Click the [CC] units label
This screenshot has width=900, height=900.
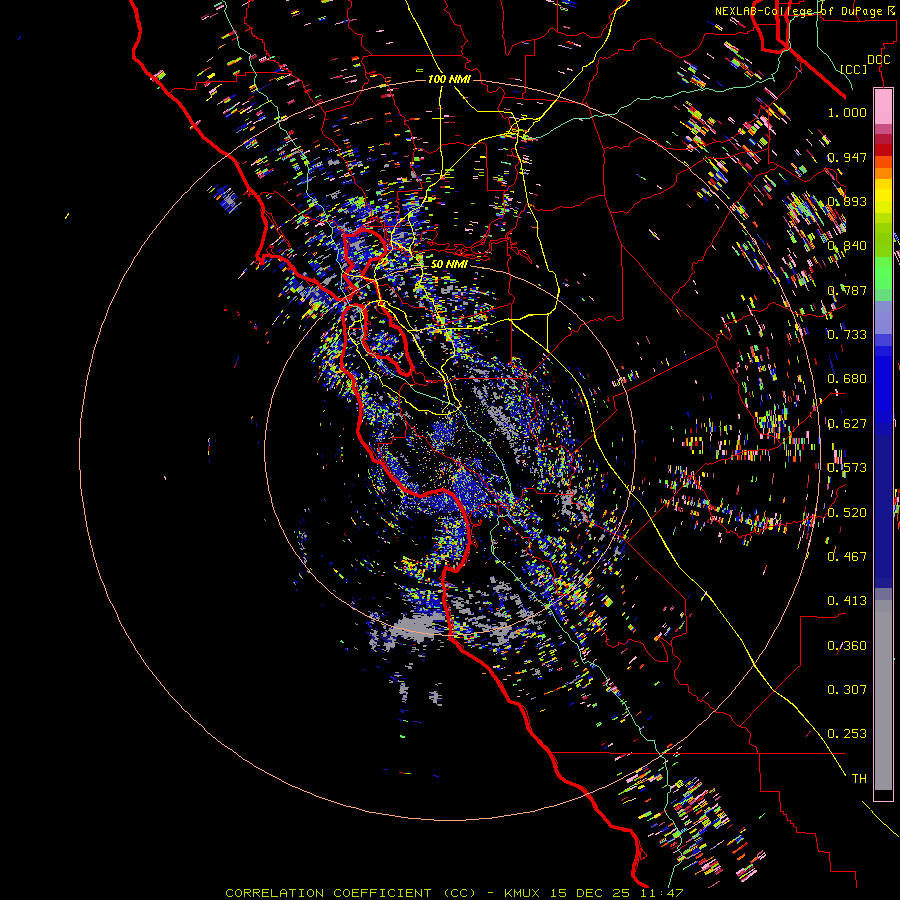point(853,69)
